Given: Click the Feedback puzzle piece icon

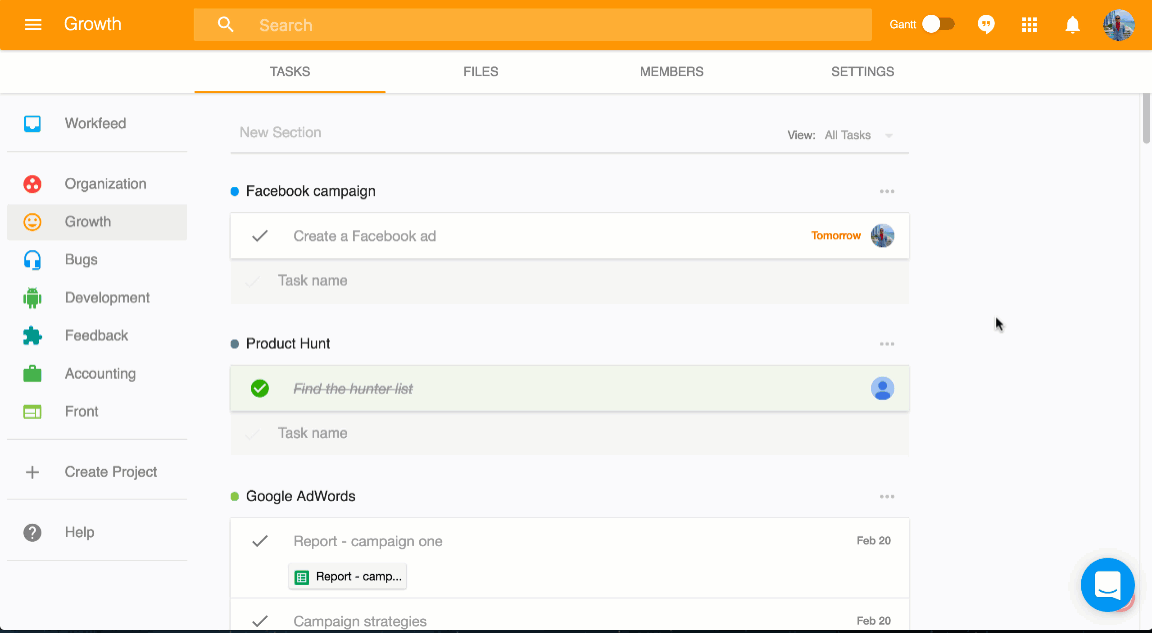Looking at the screenshot, I should click(x=32, y=336).
